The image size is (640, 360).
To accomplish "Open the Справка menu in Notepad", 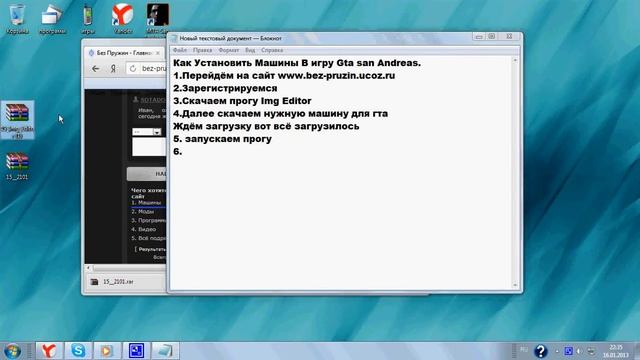I will (272, 50).
